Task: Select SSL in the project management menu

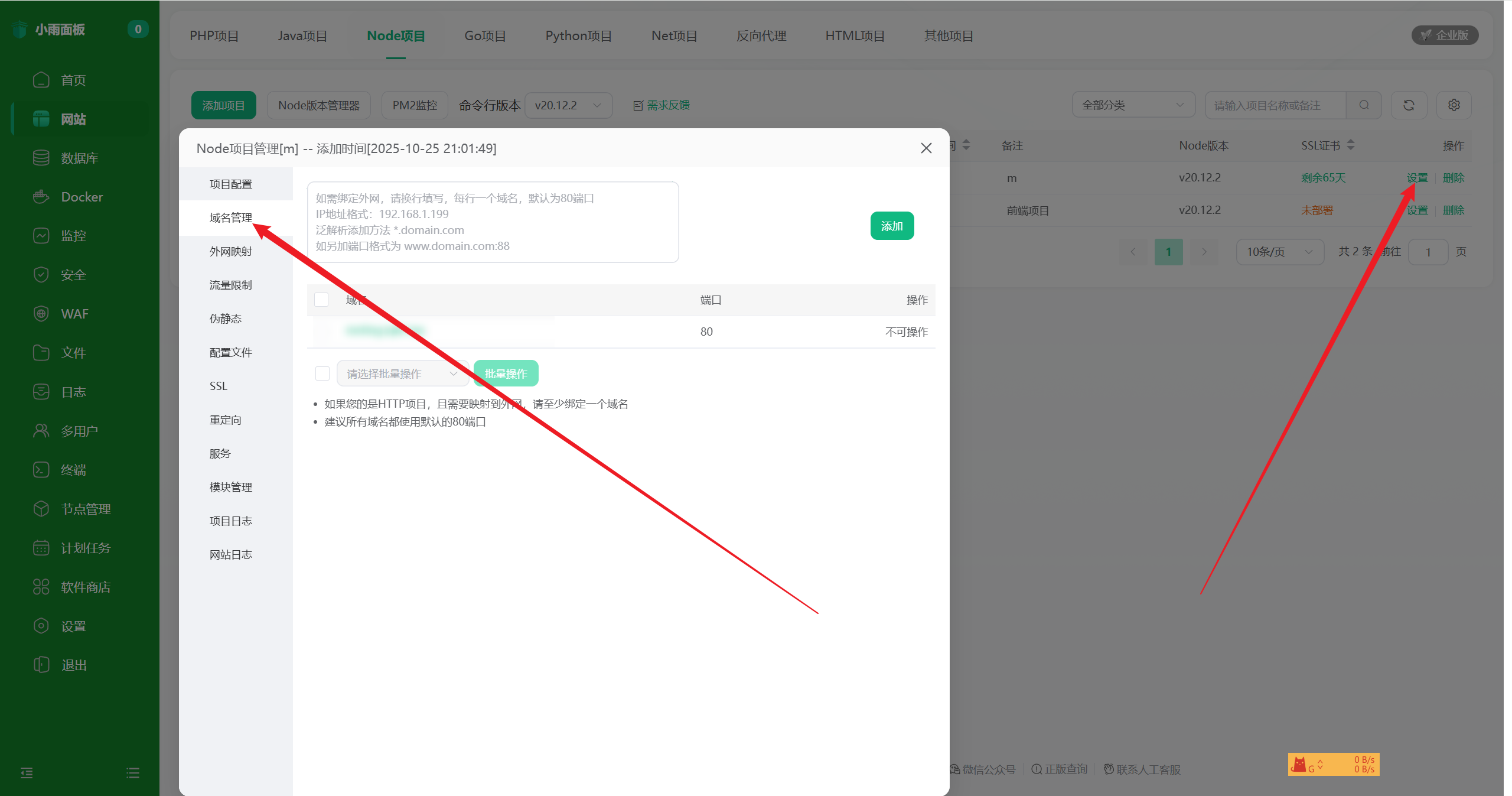Action: (219, 386)
